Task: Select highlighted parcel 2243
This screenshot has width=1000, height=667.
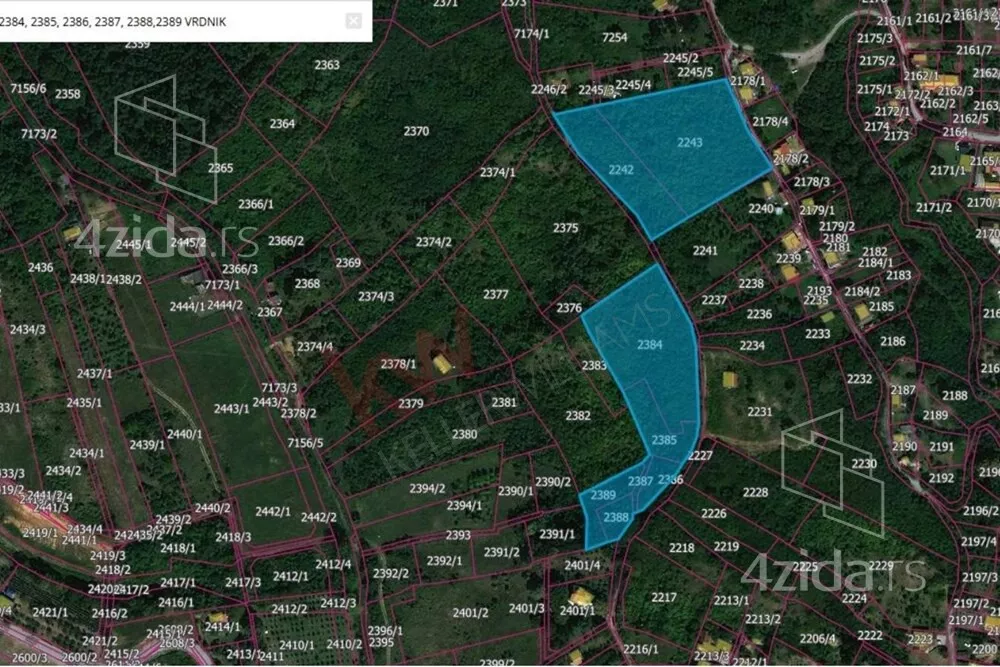Action: pyautogui.click(x=690, y=143)
